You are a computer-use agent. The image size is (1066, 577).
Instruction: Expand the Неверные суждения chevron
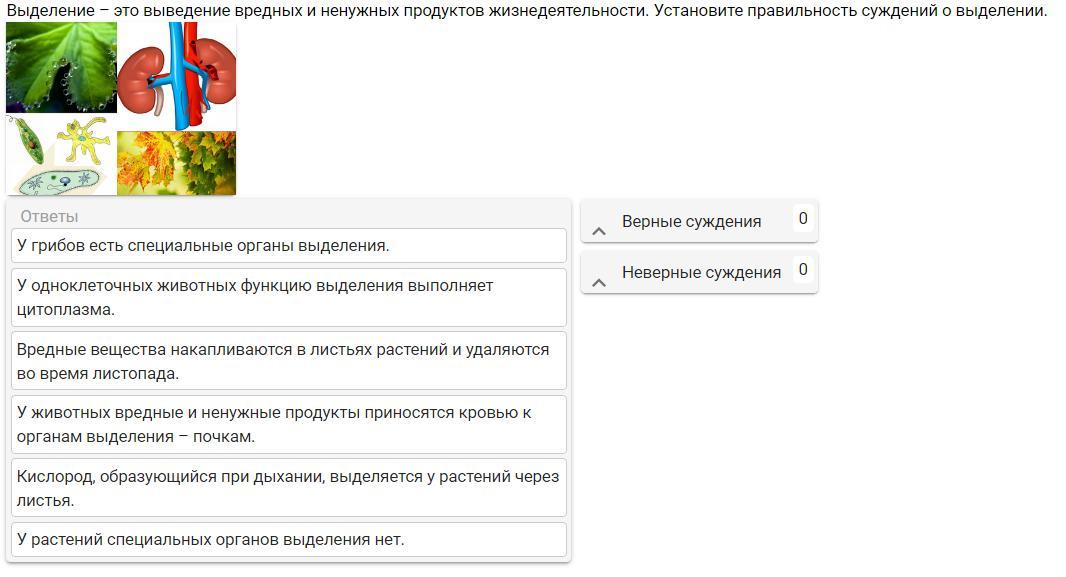click(599, 283)
